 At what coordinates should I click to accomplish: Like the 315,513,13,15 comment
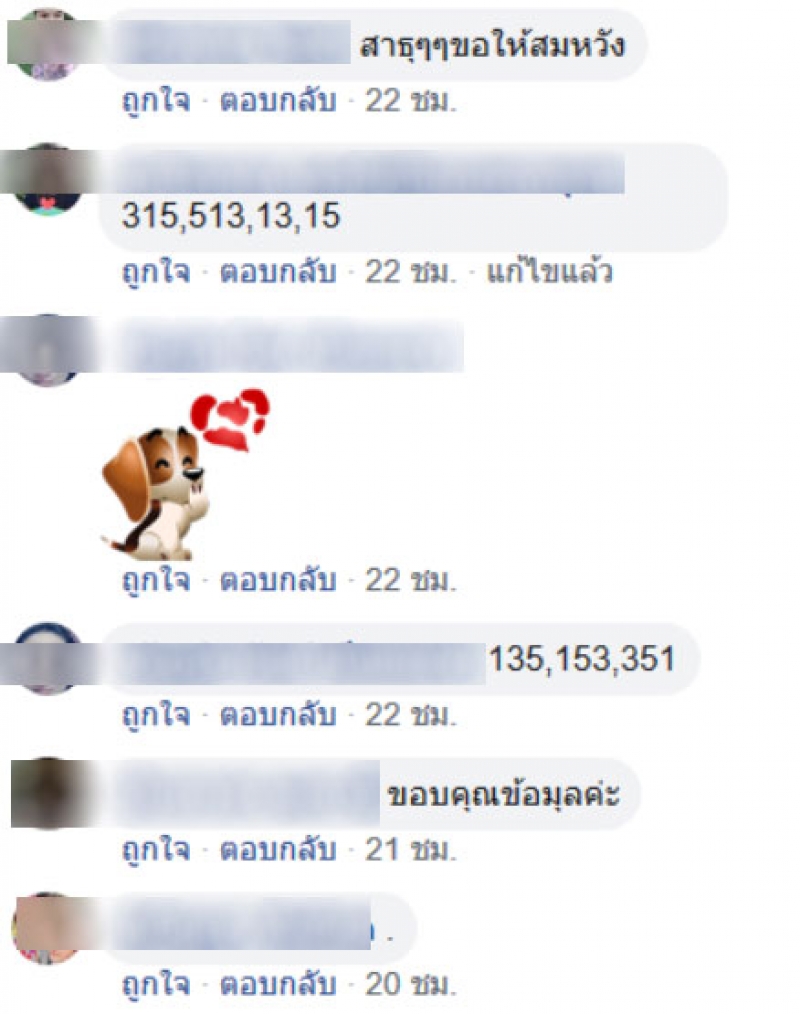[x=156, y=272]
